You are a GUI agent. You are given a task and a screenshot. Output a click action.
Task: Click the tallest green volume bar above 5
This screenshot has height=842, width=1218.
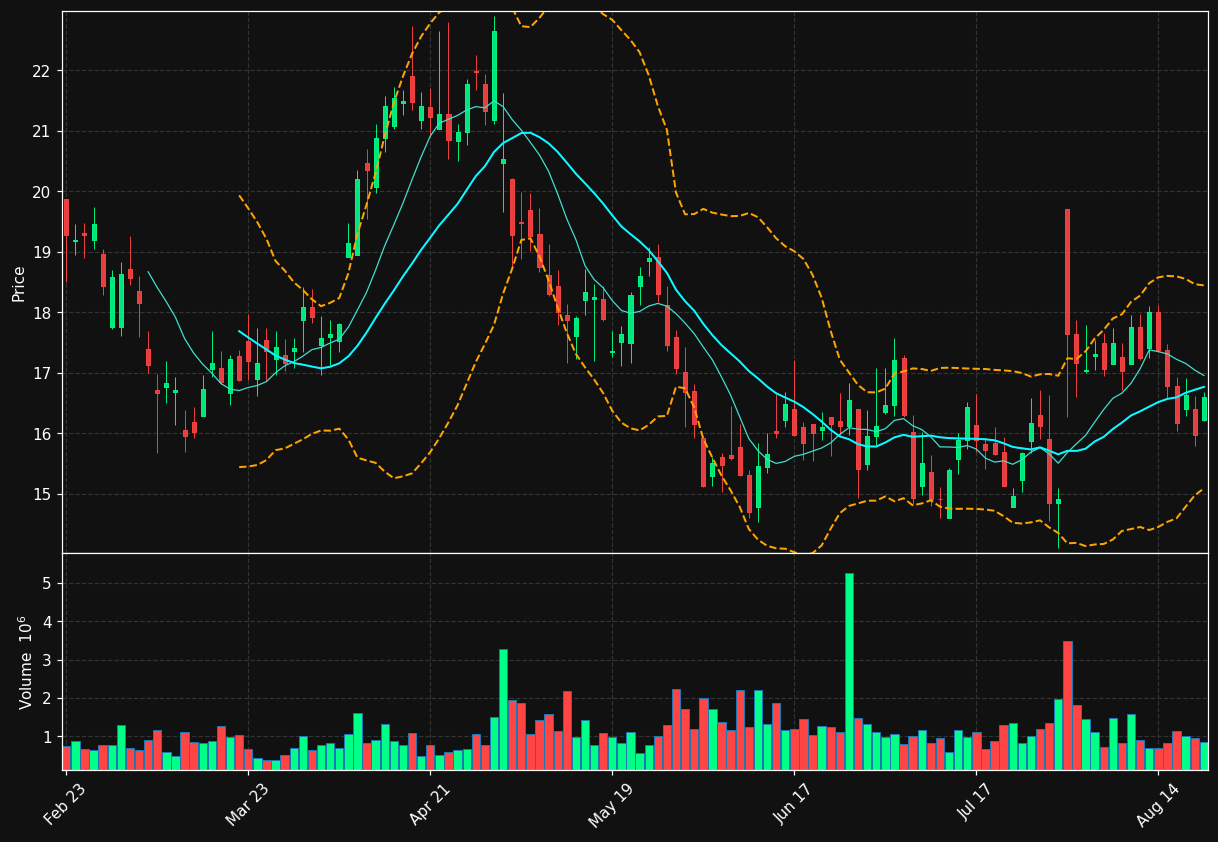tap(849, 671)
